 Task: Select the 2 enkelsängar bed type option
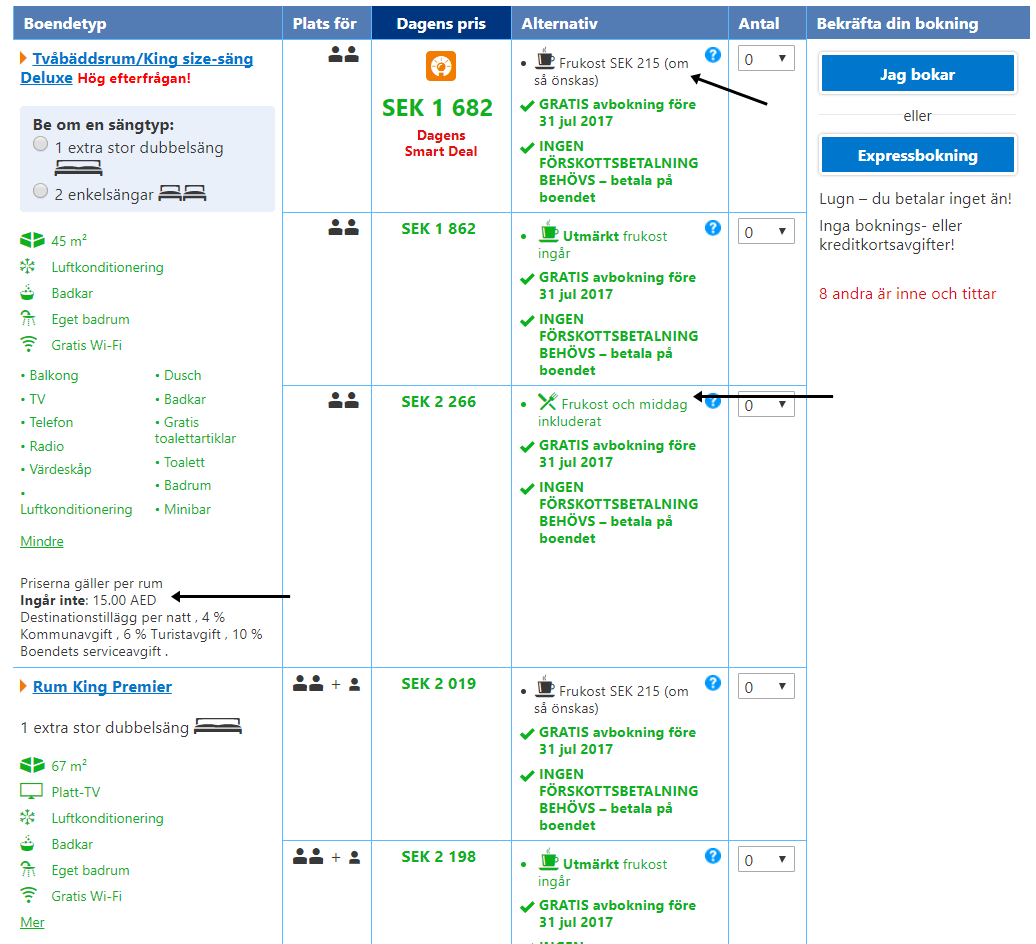tap(41, 191)
